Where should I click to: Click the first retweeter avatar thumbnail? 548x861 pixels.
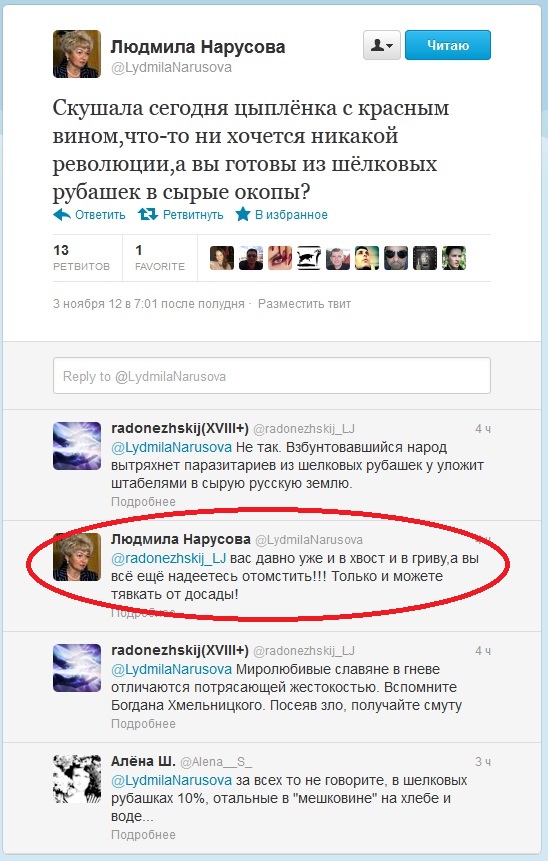coord(222,258)
